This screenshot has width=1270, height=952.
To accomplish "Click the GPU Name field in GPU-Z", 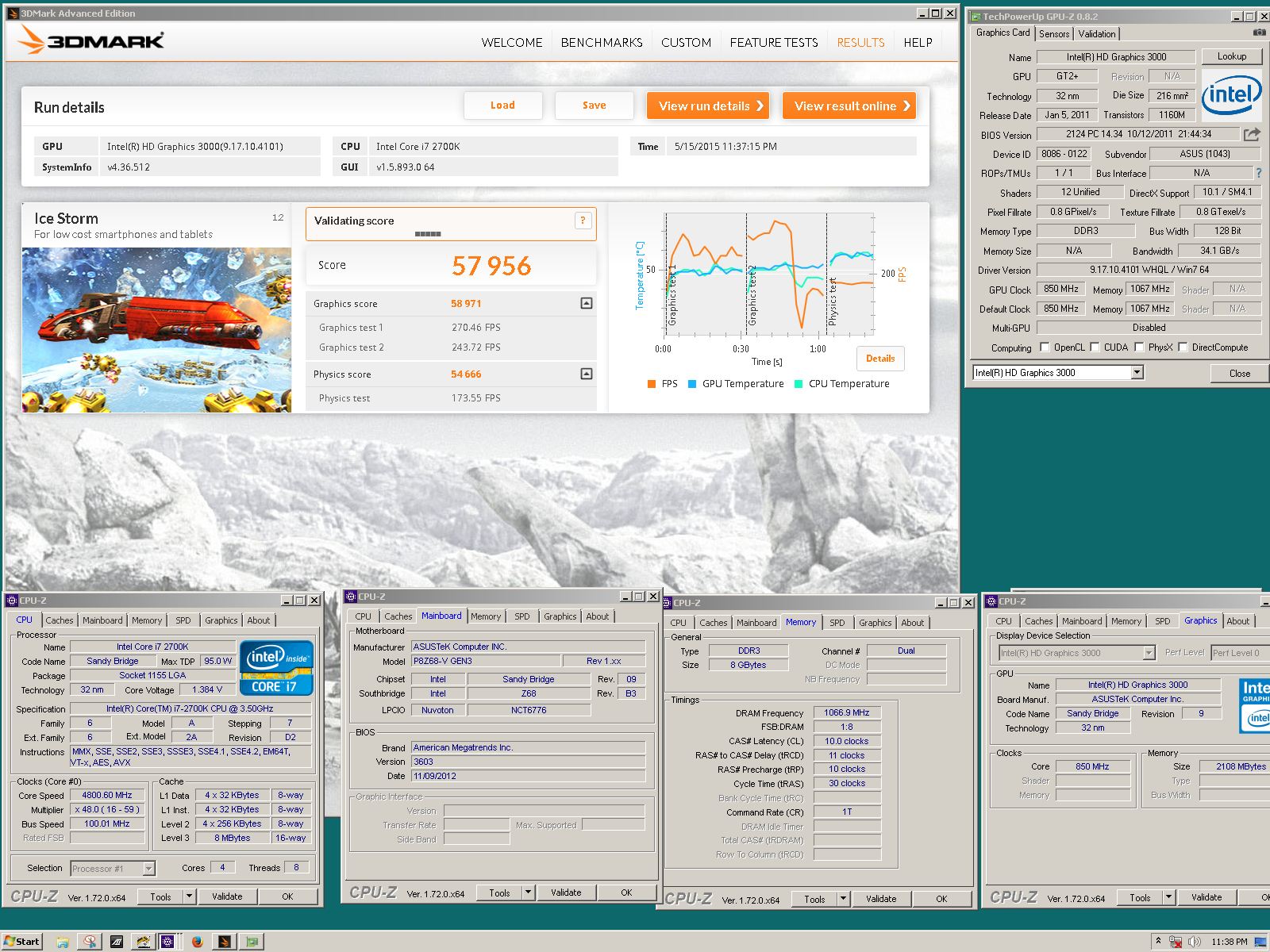I will pos(1116,57).
